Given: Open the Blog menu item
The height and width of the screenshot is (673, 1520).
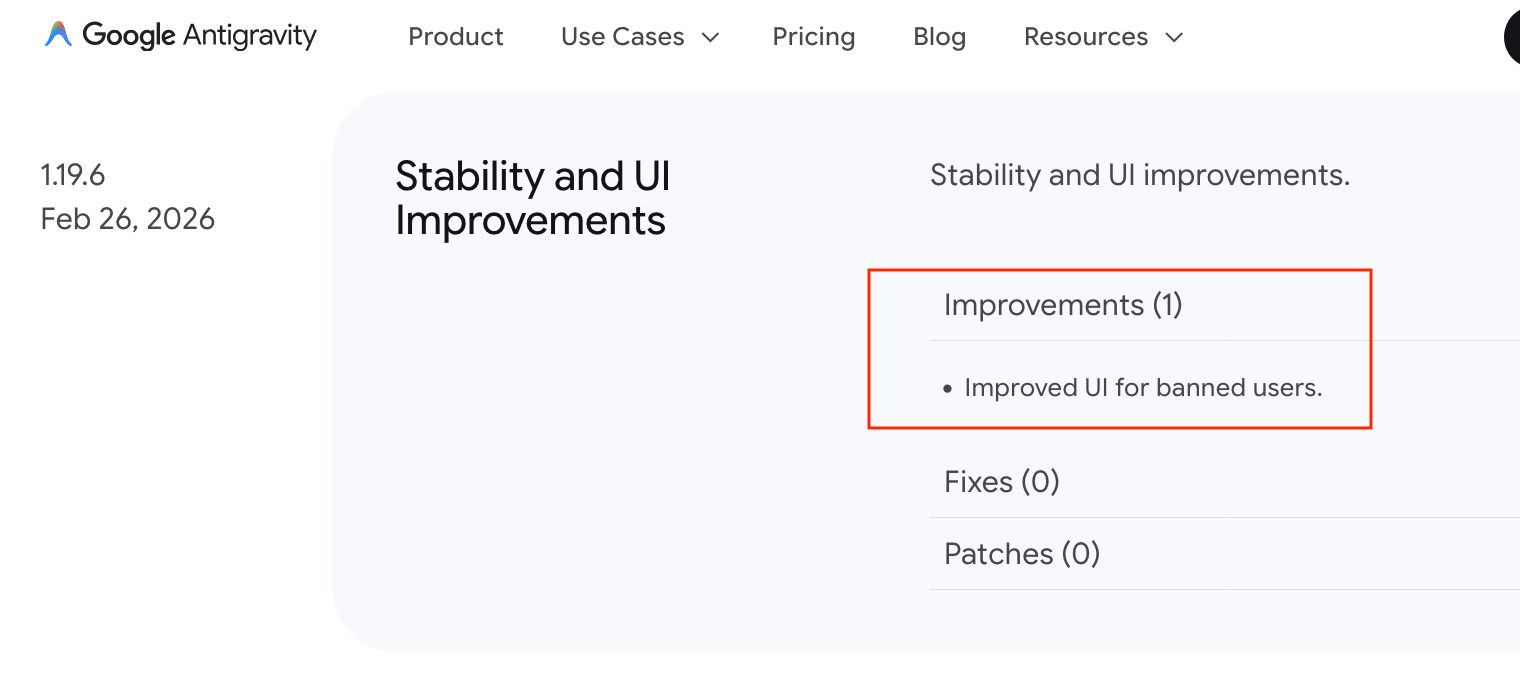Looking at the screenshot, I should (x=939, y=37).
